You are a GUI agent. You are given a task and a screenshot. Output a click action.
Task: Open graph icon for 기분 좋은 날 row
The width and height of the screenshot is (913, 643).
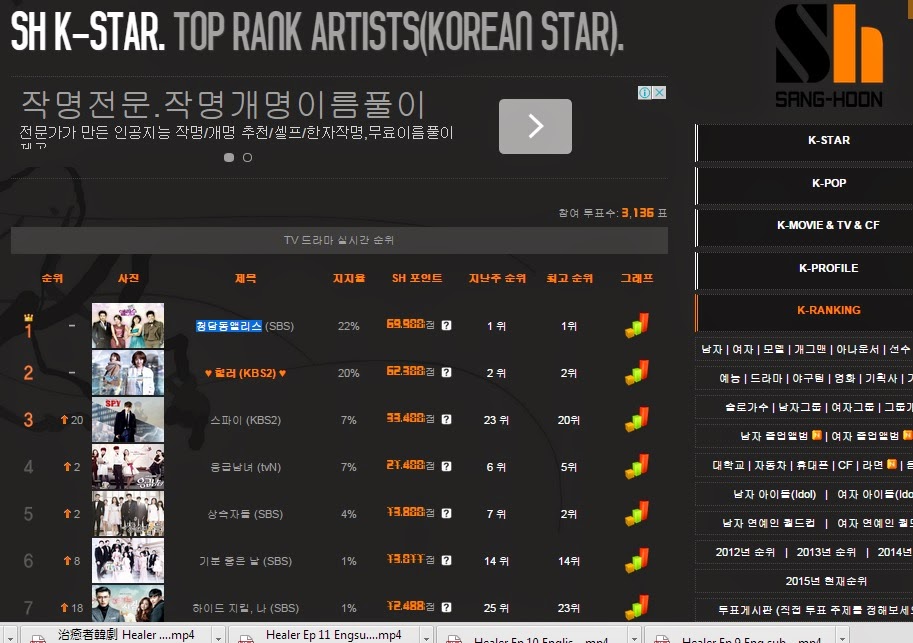pos(636,561)
